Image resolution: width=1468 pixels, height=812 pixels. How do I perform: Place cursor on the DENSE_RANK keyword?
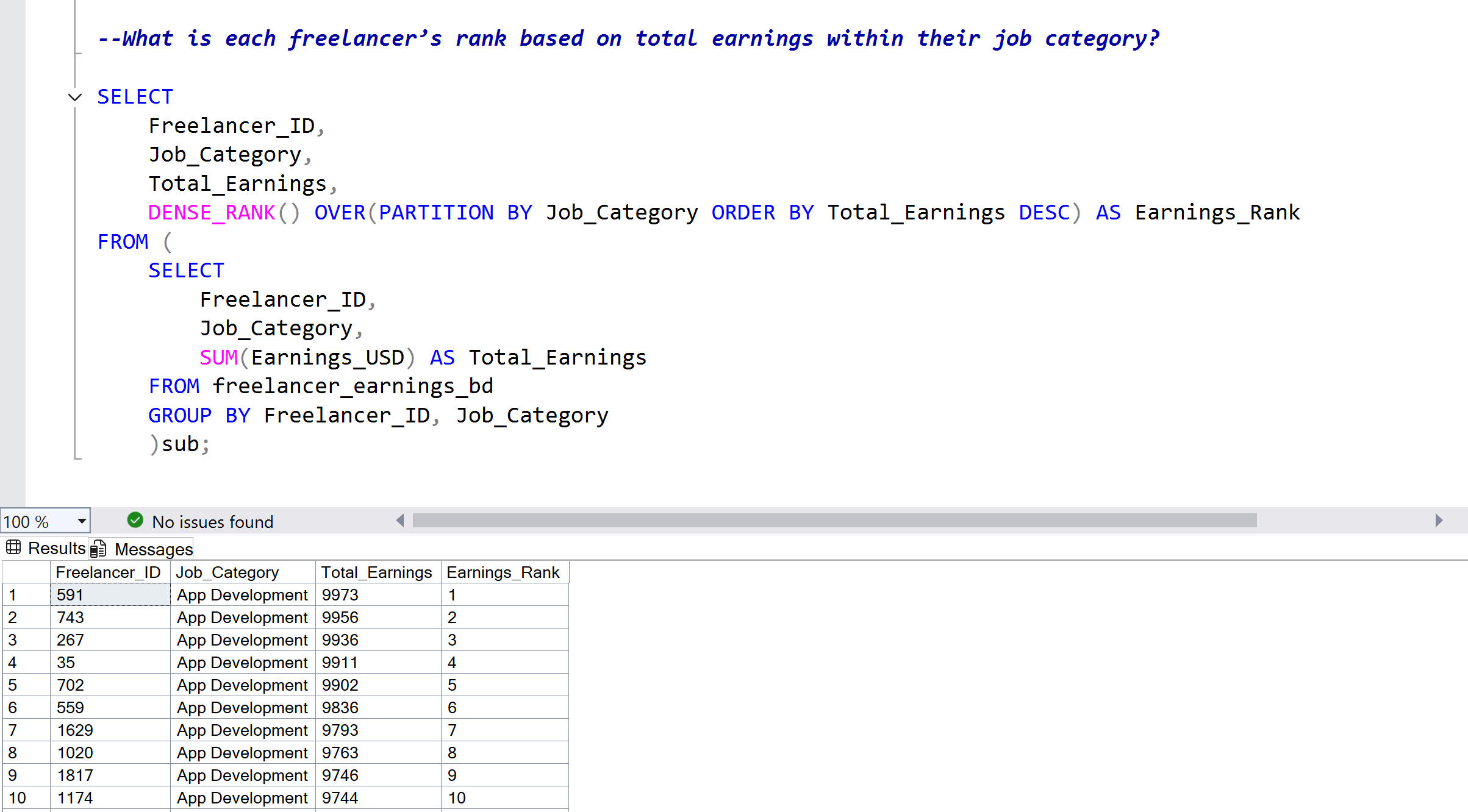(212, 213)
